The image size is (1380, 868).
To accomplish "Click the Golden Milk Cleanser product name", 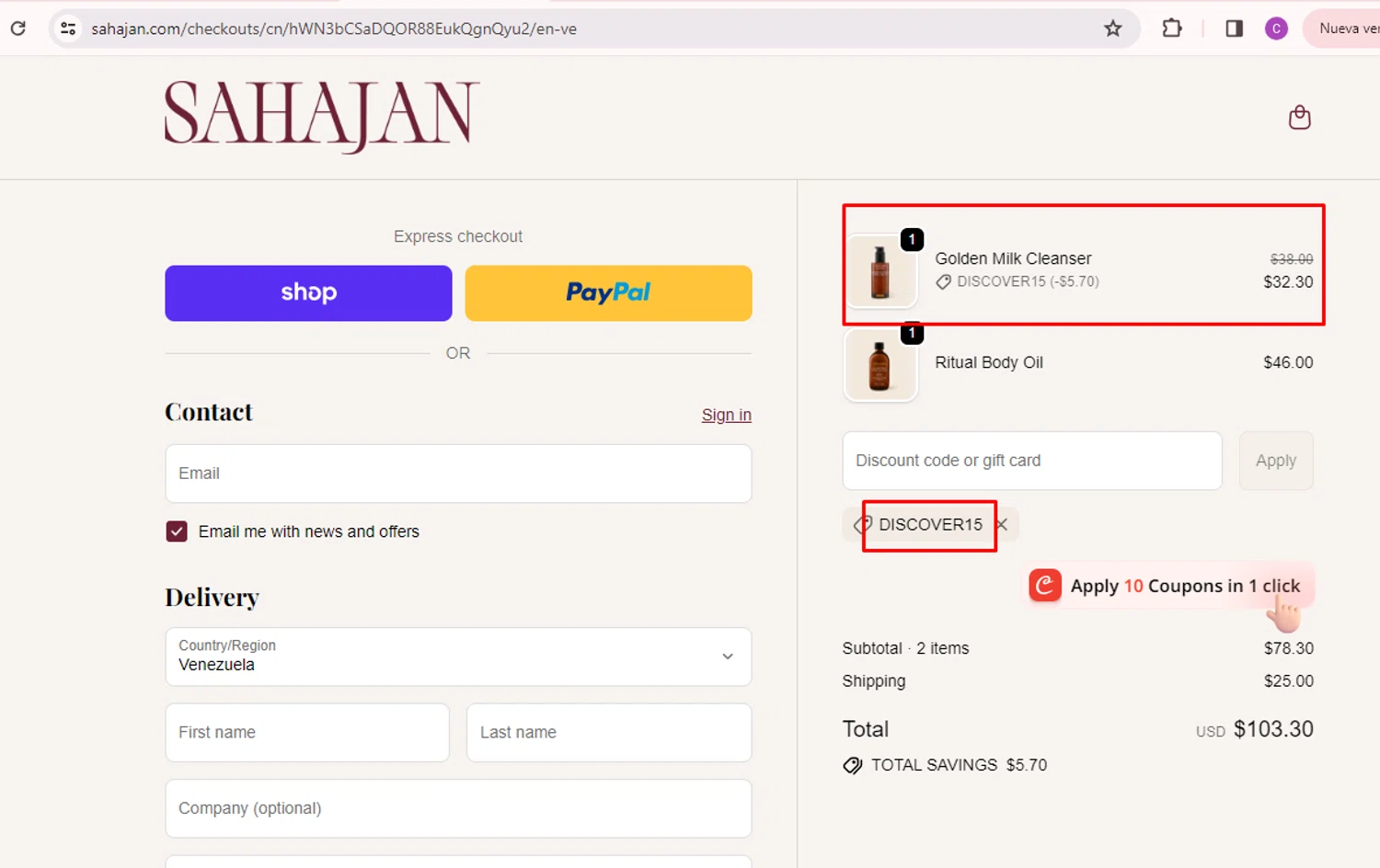I will [1013, 258].
